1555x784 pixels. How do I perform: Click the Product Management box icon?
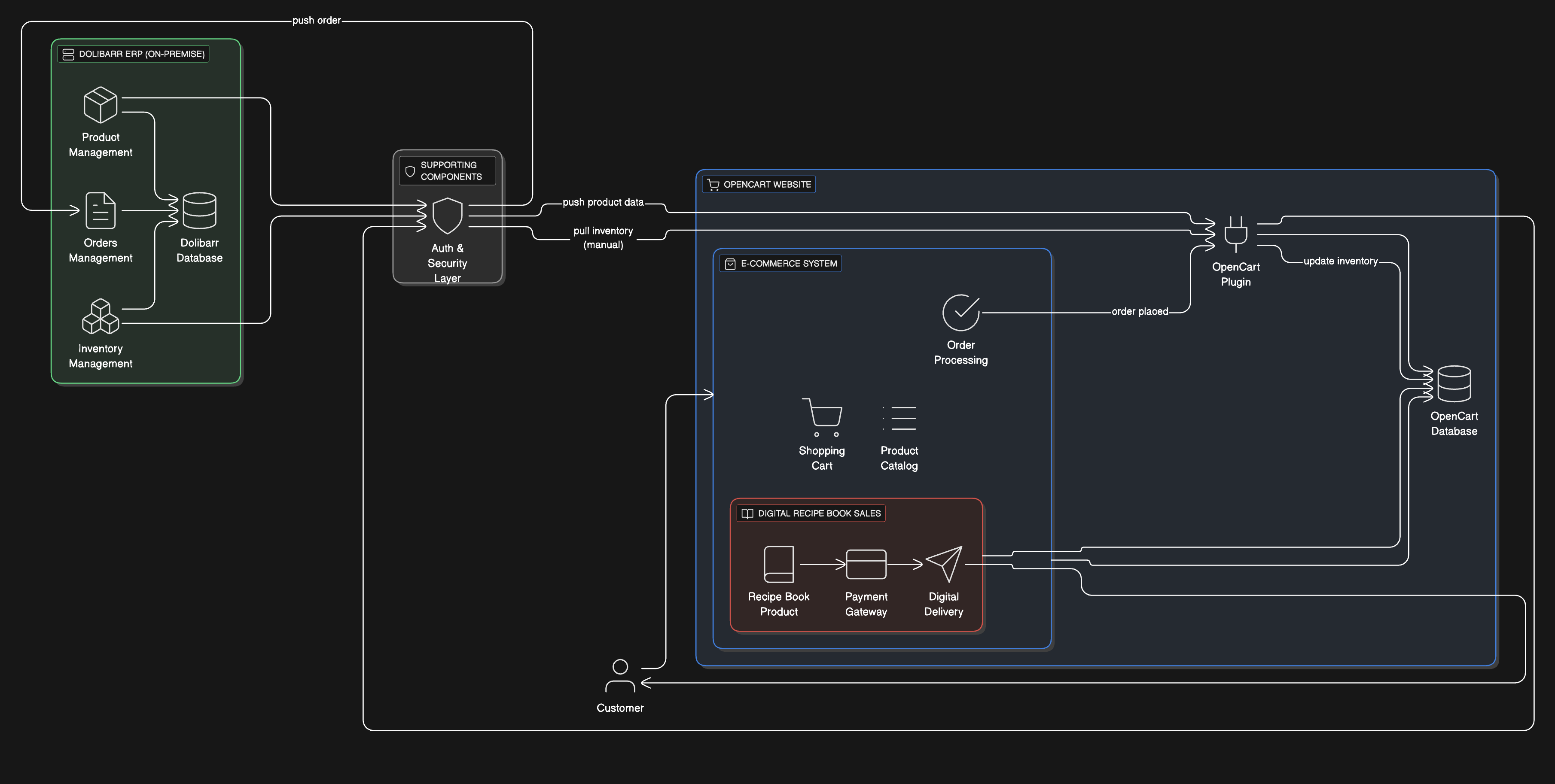pos(100,105)
